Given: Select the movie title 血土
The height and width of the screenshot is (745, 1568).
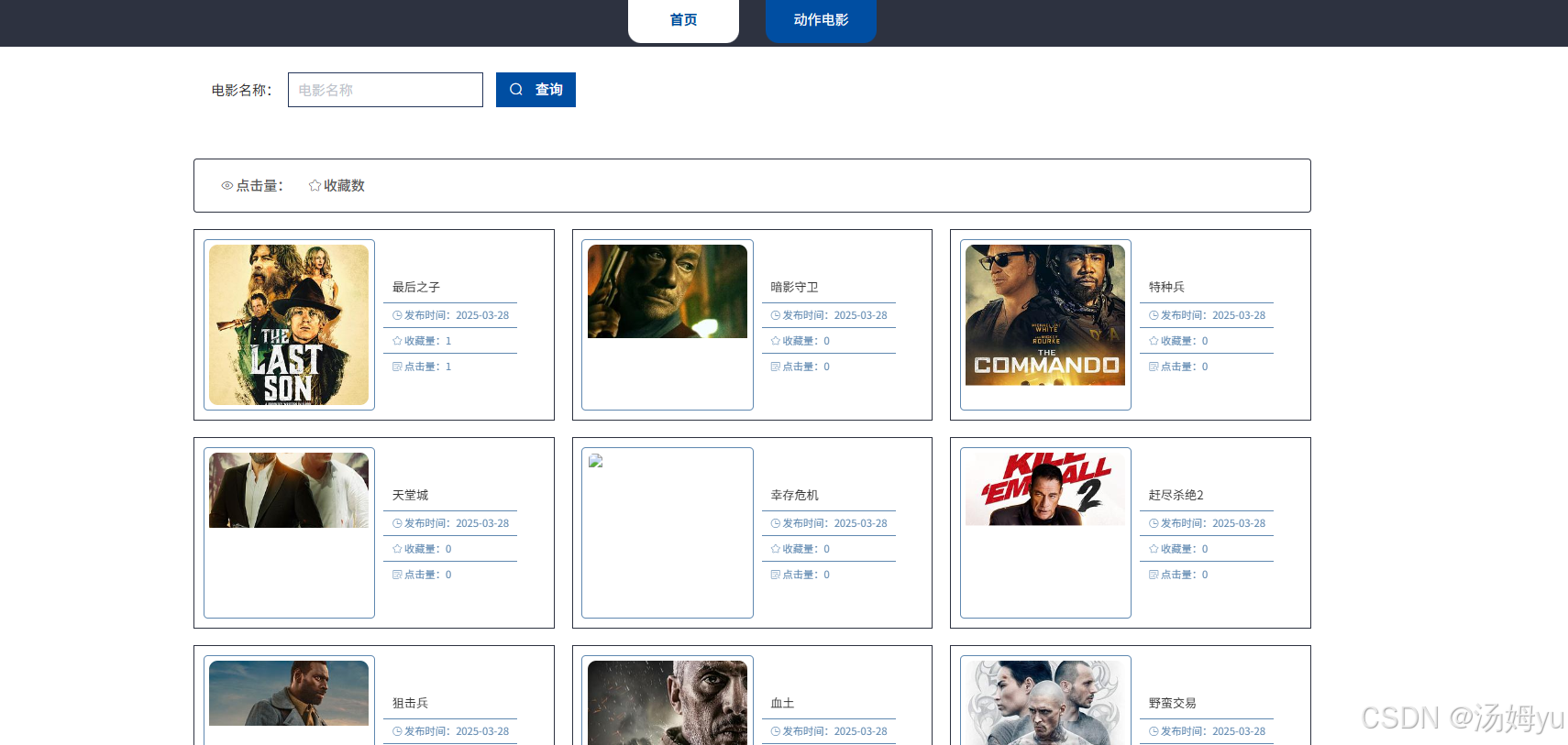Looking at the screenshot, I should pyautogui.click(x=782, y=703).
